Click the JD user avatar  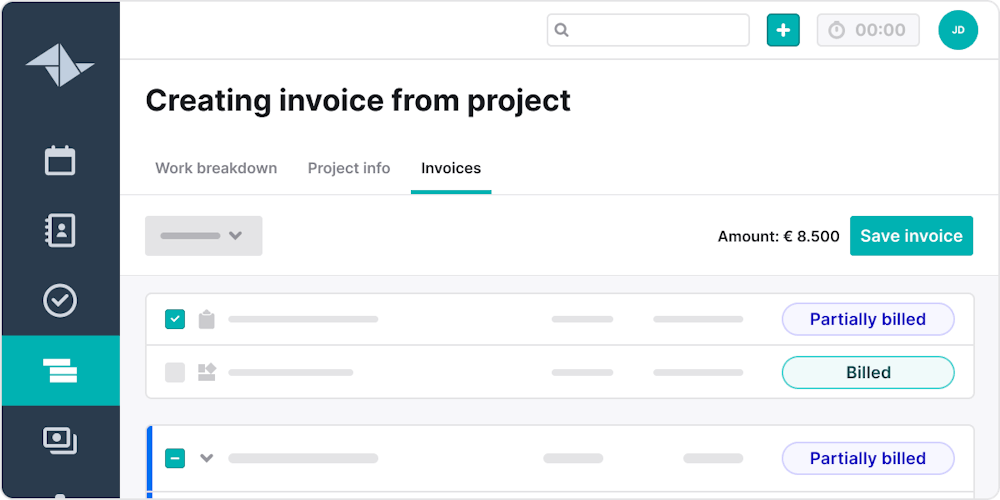click(957, 30)
